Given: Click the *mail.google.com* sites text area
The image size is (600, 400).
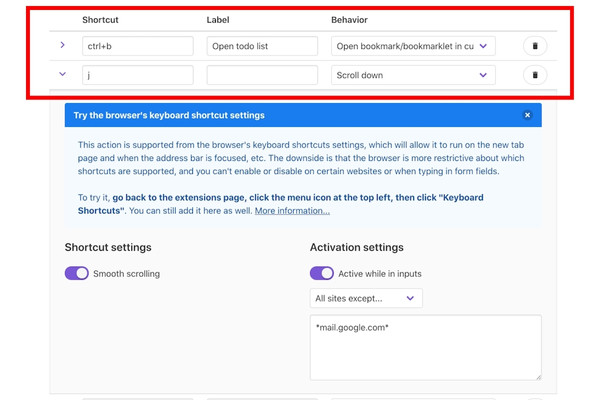Looking at the screenshot, I should [426, 348].
